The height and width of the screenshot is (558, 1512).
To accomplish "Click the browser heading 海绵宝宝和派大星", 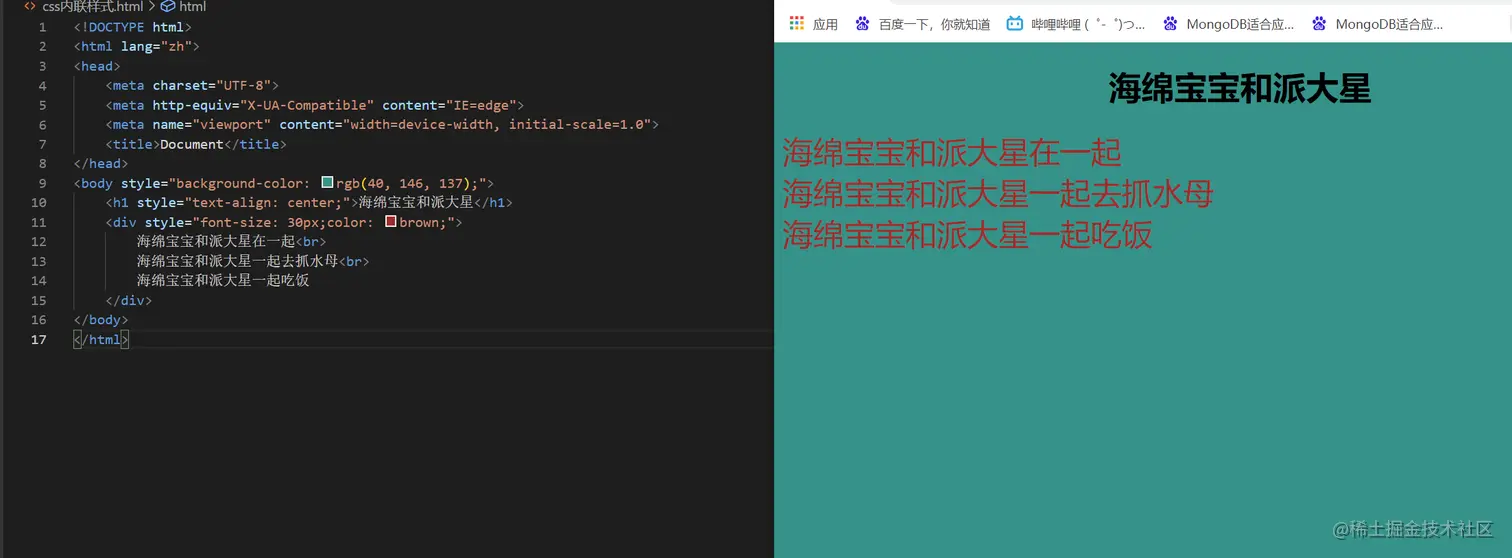I will coord(1239,89).
